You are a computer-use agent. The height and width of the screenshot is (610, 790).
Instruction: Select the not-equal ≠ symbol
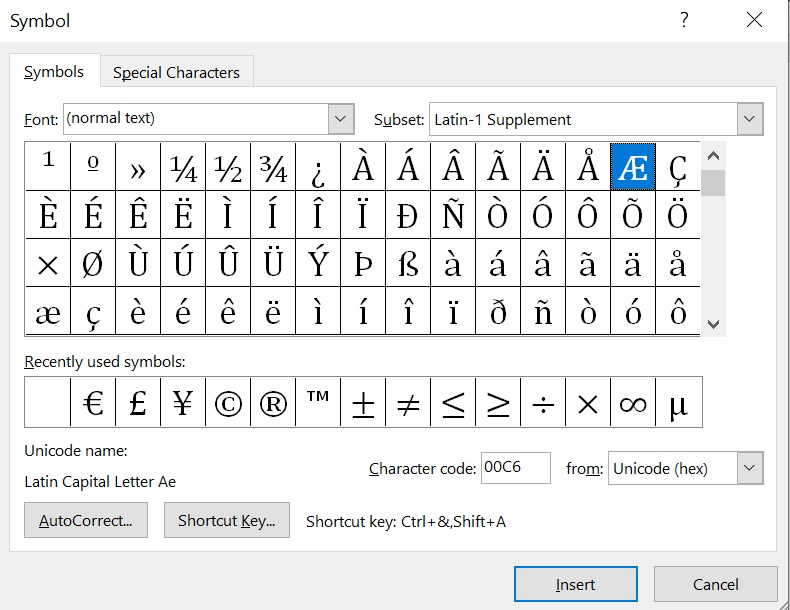pyautogui.click(x=408, y=402)
